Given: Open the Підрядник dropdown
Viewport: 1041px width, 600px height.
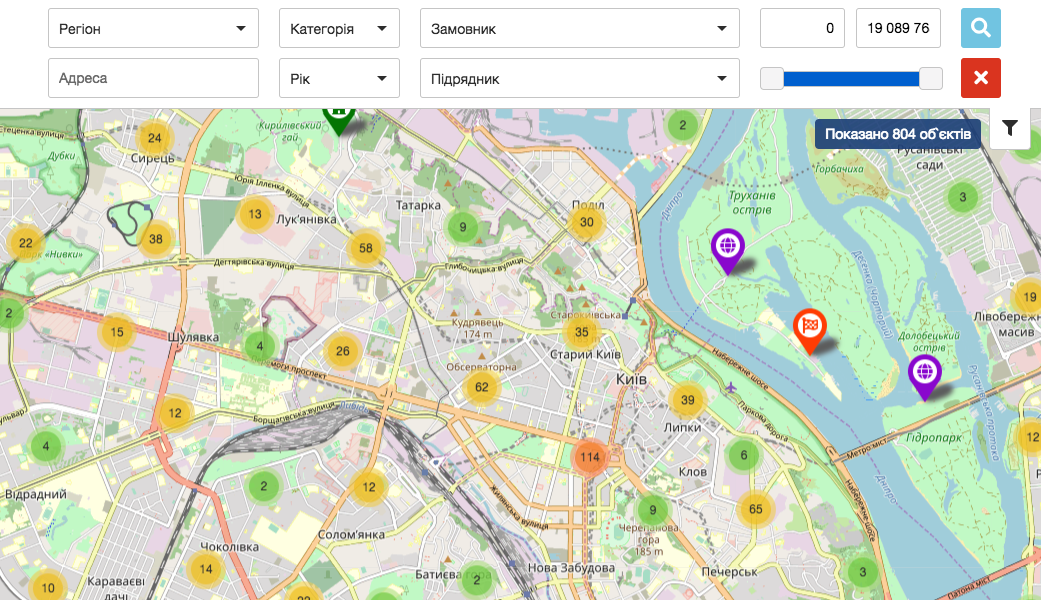Looking at the screenshot, I should pos(579,79).
